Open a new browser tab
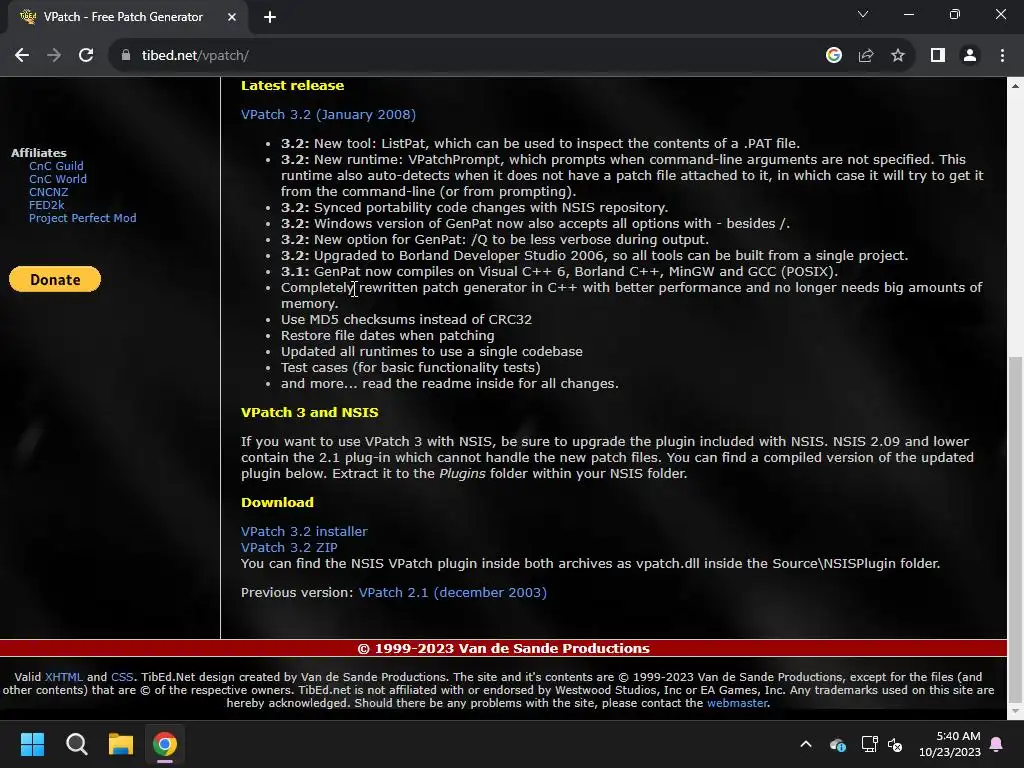The height and width of the screenshot is (768, 1024). tap(270, 17)
